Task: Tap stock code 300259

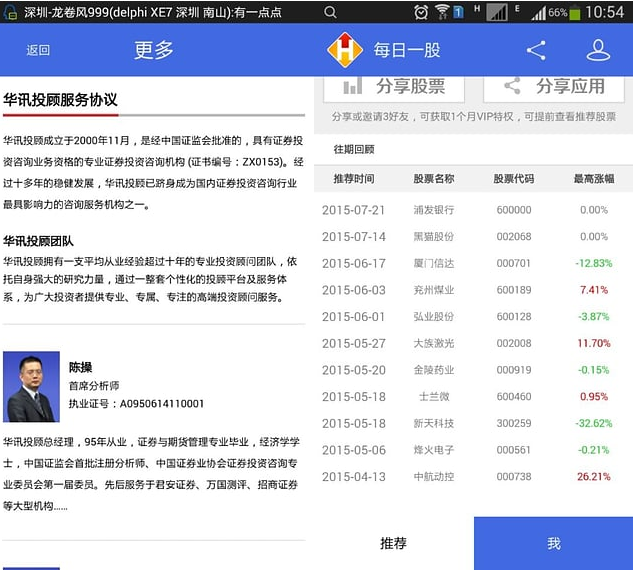Action: point(514,423)
